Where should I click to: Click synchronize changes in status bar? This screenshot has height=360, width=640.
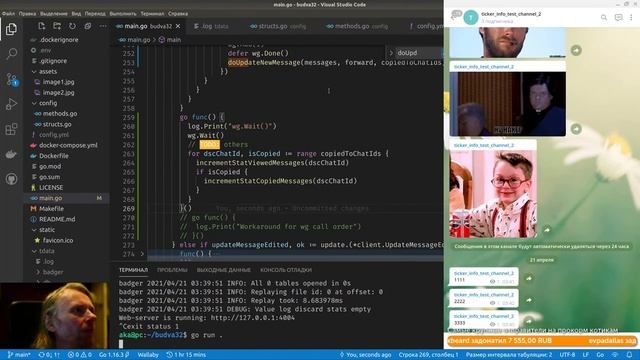point(49,355)
